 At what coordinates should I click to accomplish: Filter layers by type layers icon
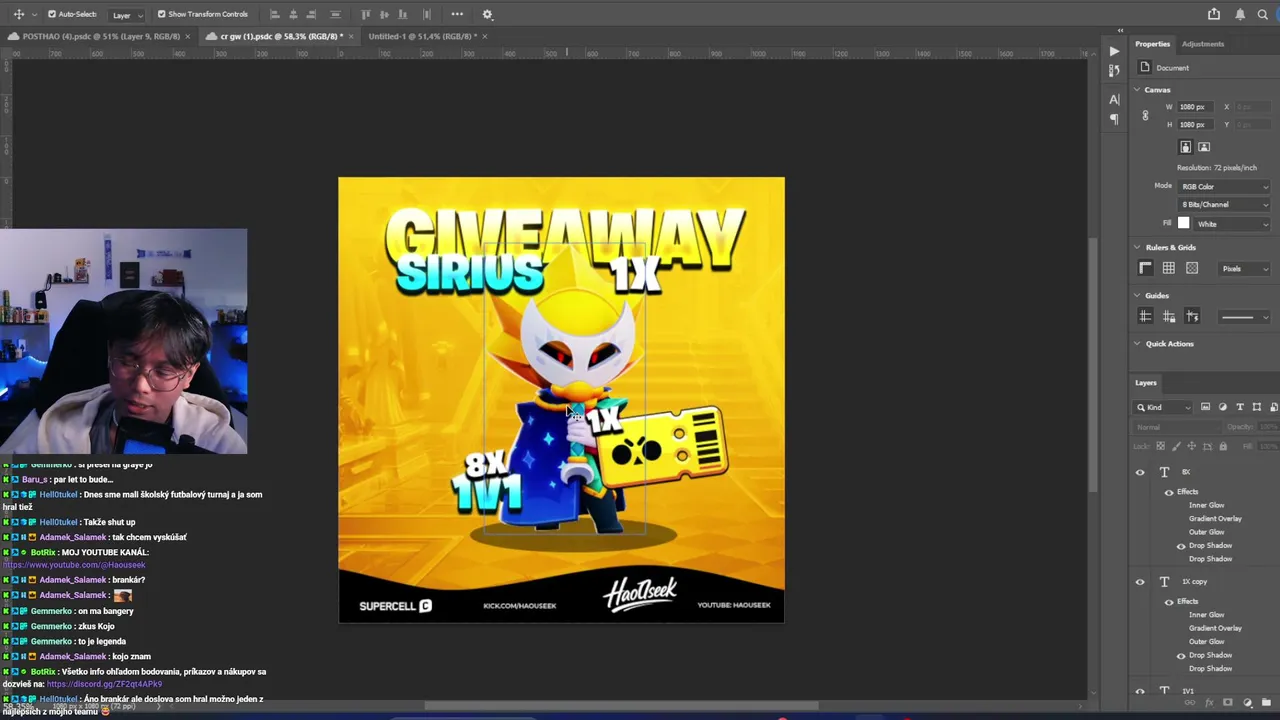pyautogui.click(x=1240, y=407)
